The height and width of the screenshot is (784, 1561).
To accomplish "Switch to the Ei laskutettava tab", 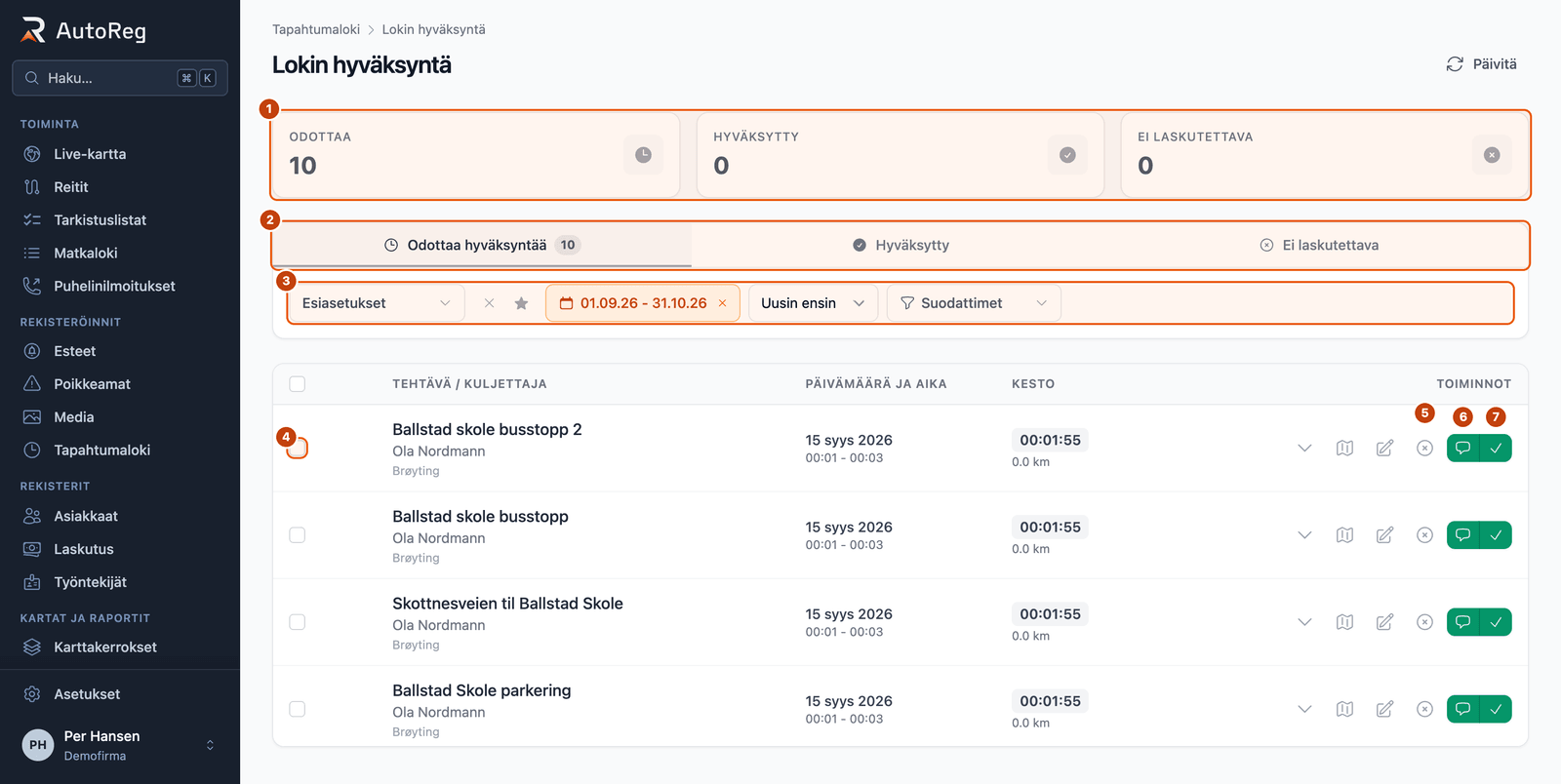I will click(x=1319, y=245).
